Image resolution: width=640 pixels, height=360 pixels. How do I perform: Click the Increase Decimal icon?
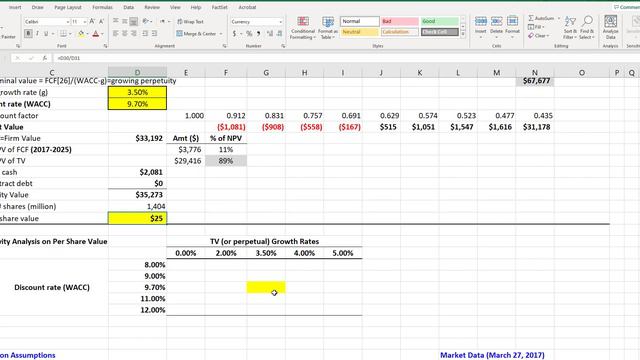click(270, 33)
